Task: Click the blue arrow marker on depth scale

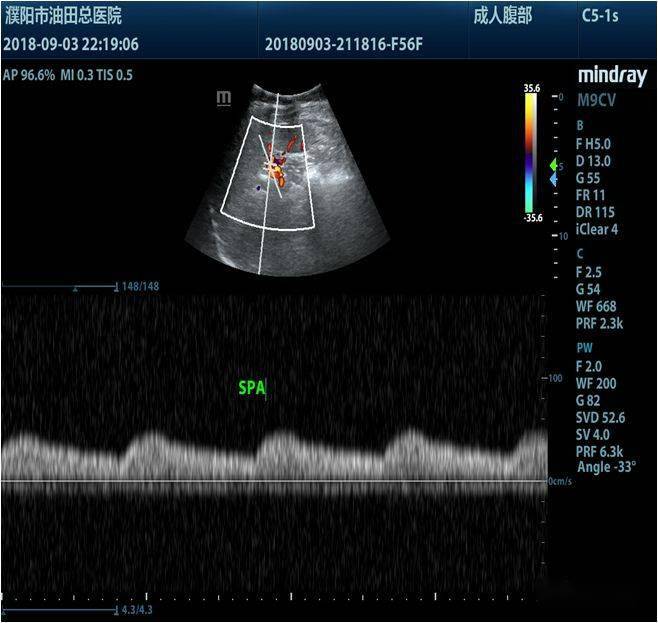Action: [555, 178]
